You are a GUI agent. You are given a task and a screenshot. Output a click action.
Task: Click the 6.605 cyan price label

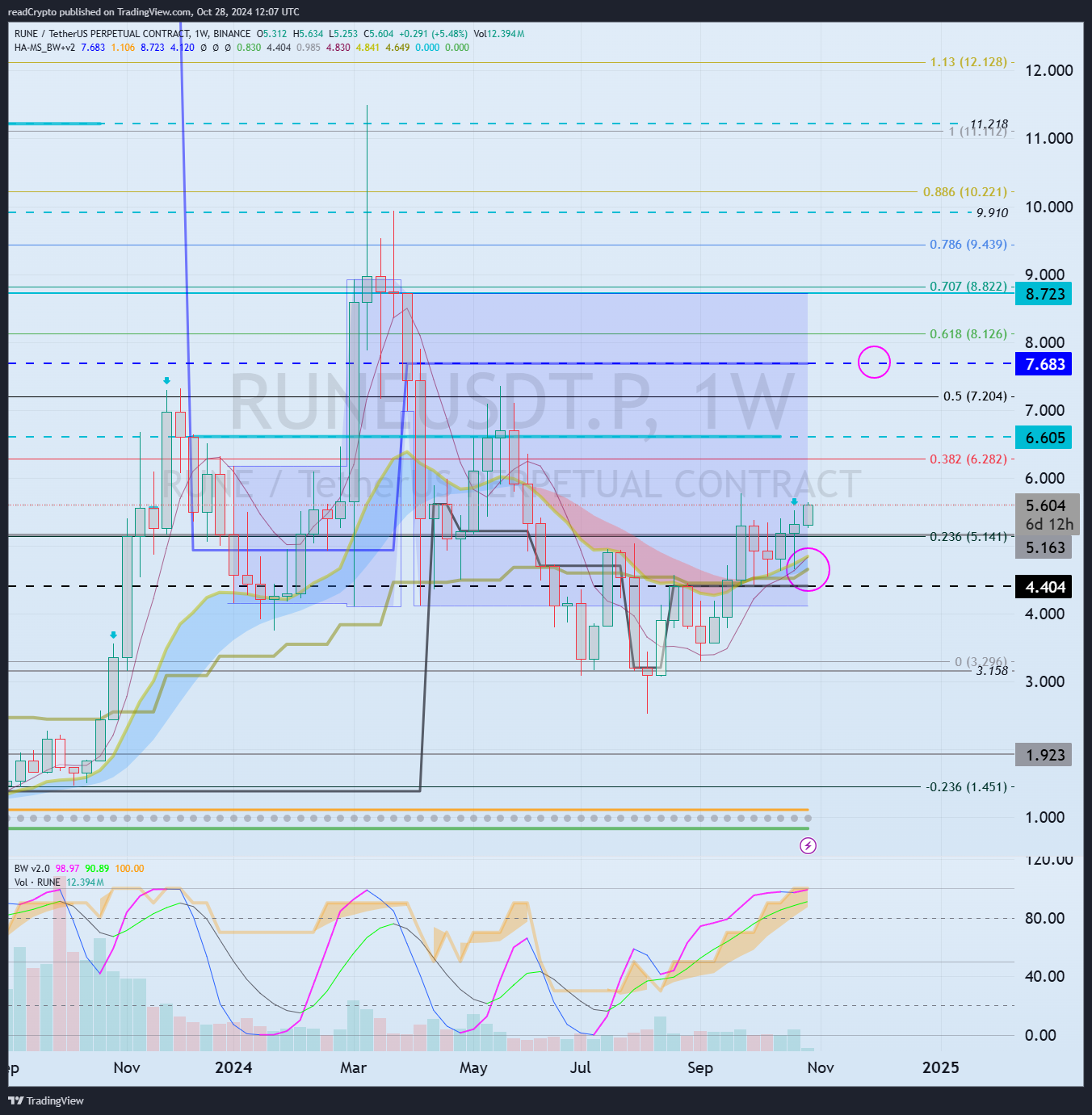[x=1044, y=438]
